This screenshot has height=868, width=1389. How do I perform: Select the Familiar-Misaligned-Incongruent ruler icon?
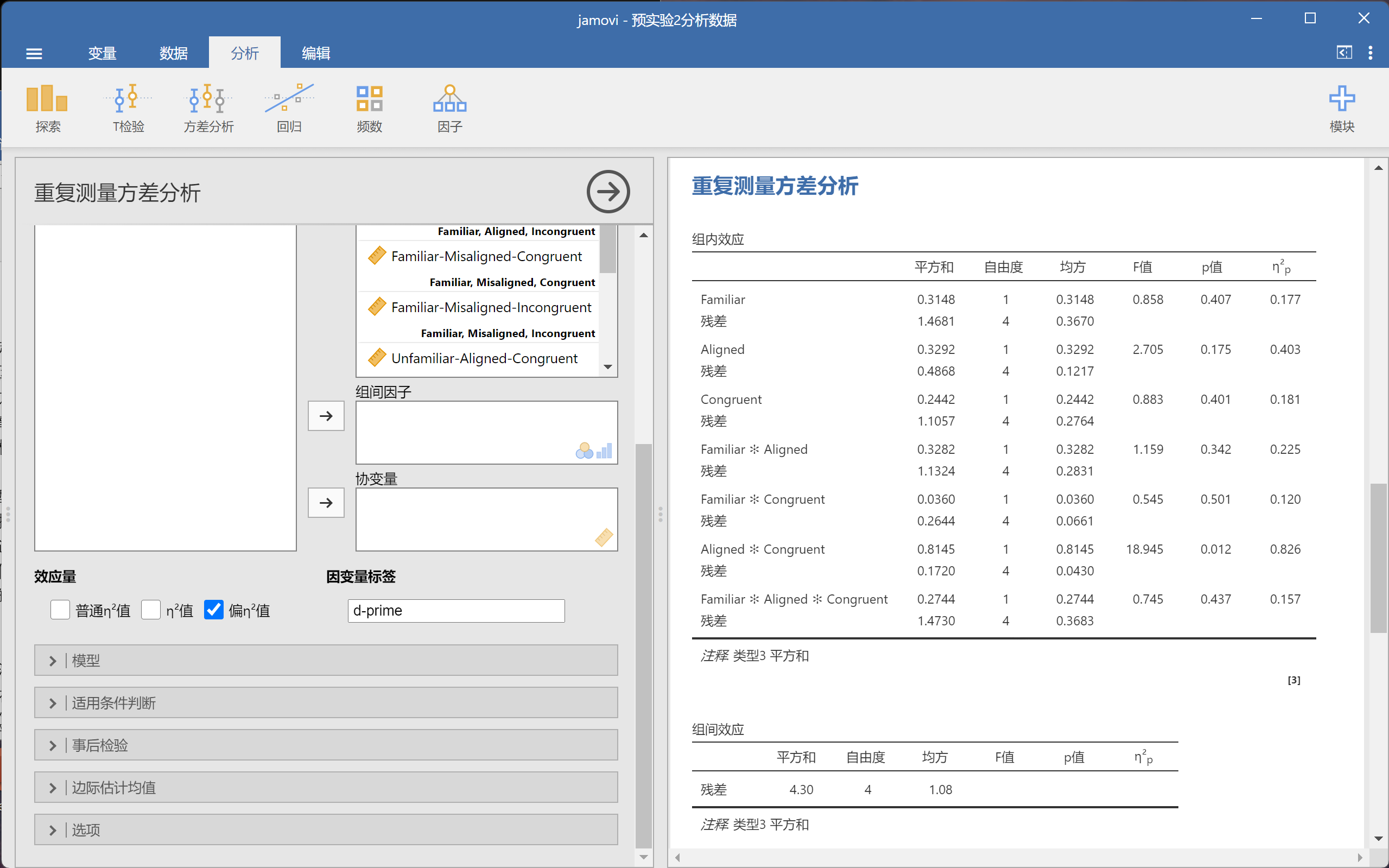coord(377,307)
